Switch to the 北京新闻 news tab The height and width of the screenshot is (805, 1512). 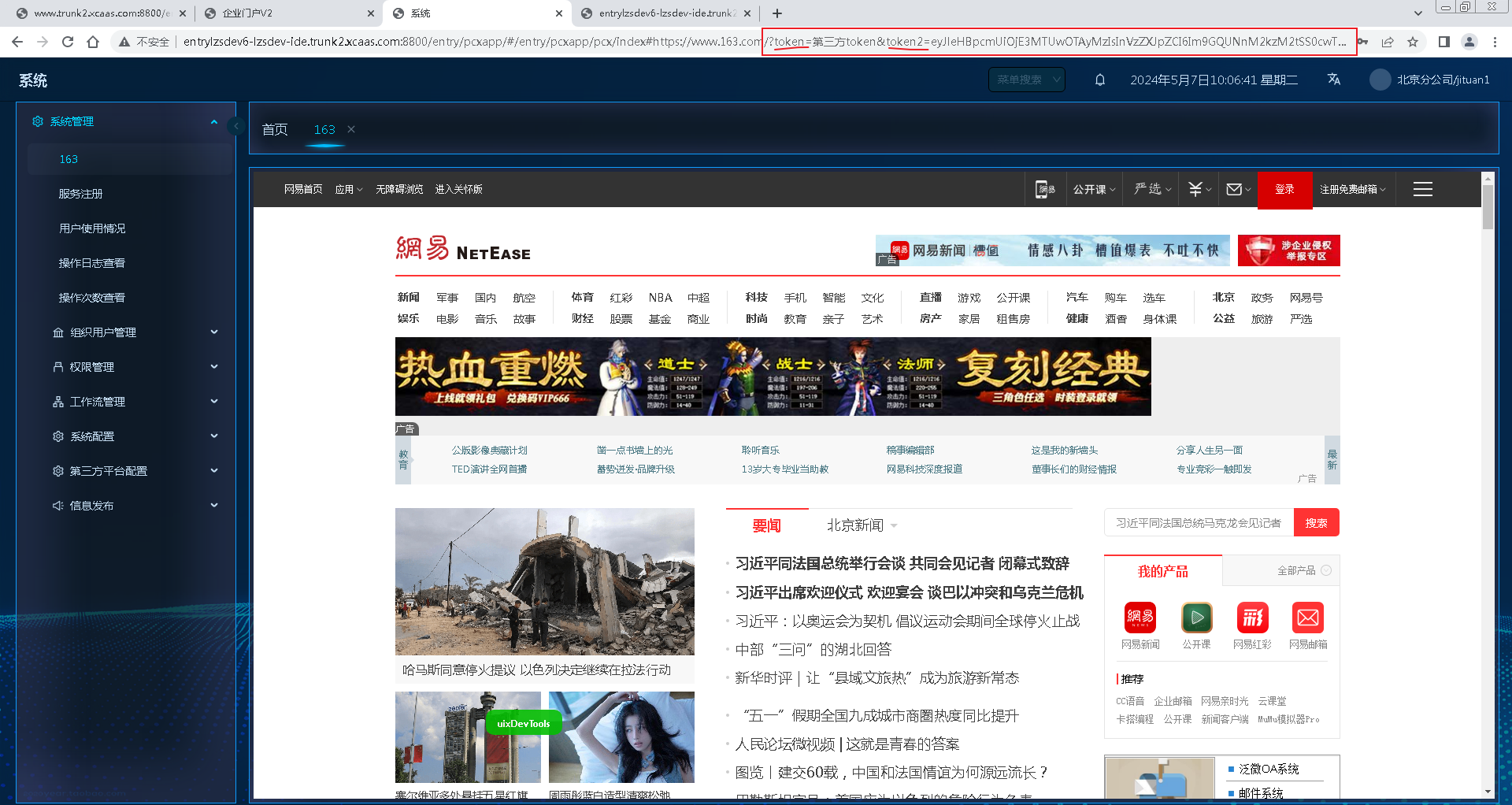click(855, 525)
